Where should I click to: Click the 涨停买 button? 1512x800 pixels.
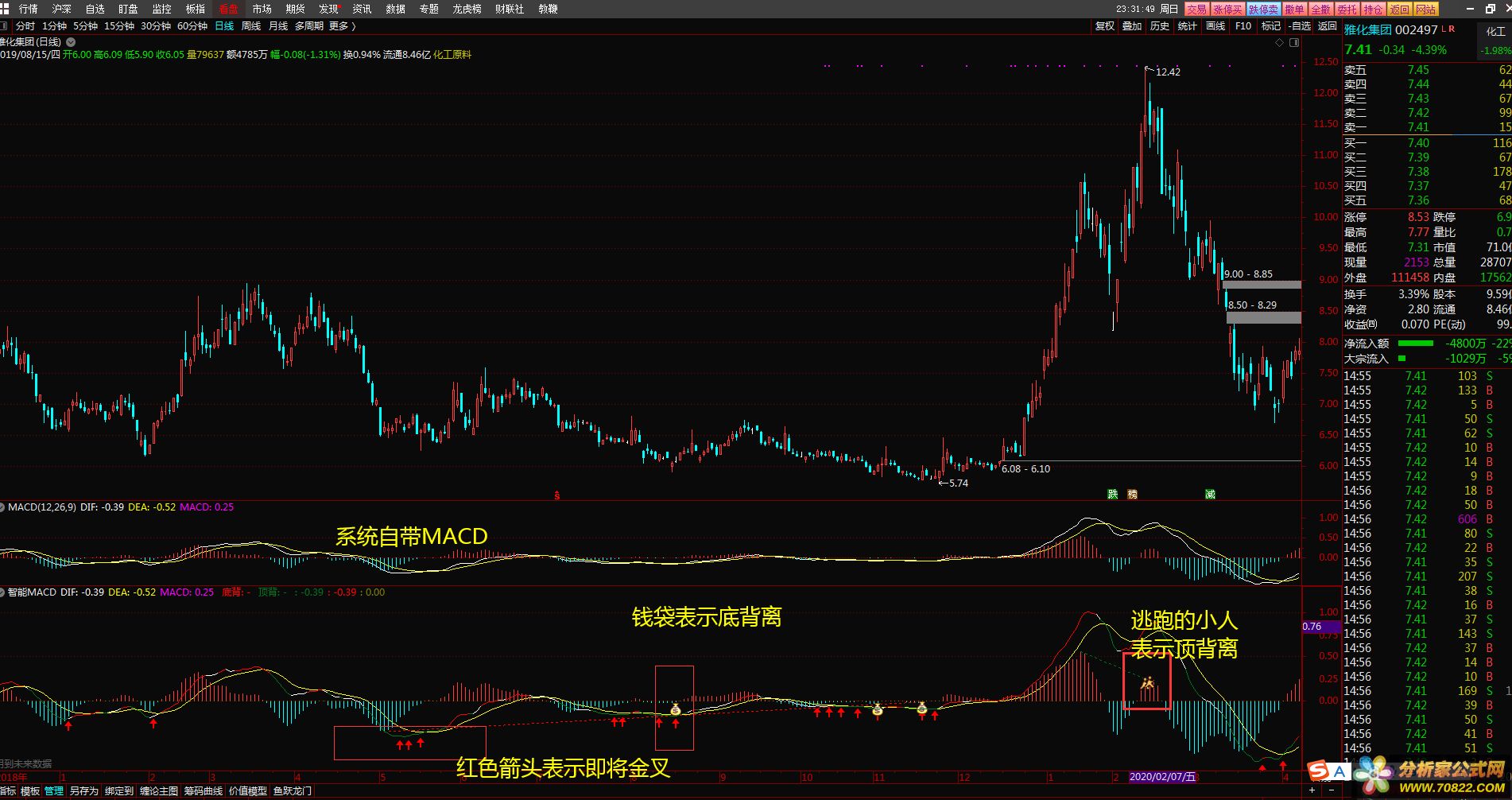1227,9
